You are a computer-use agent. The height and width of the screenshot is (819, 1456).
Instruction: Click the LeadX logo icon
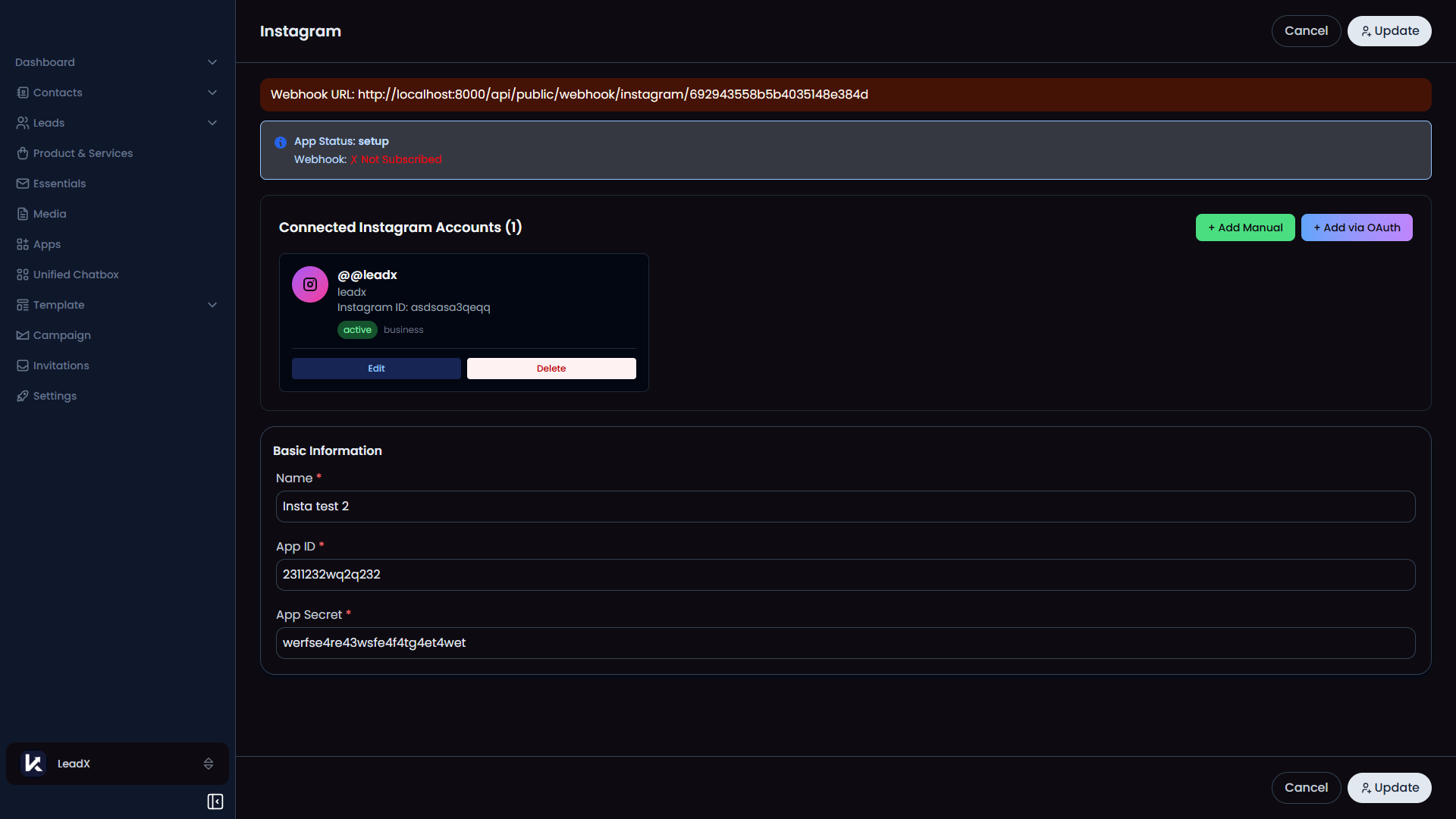pyautogui.click(x=33, y=764)
